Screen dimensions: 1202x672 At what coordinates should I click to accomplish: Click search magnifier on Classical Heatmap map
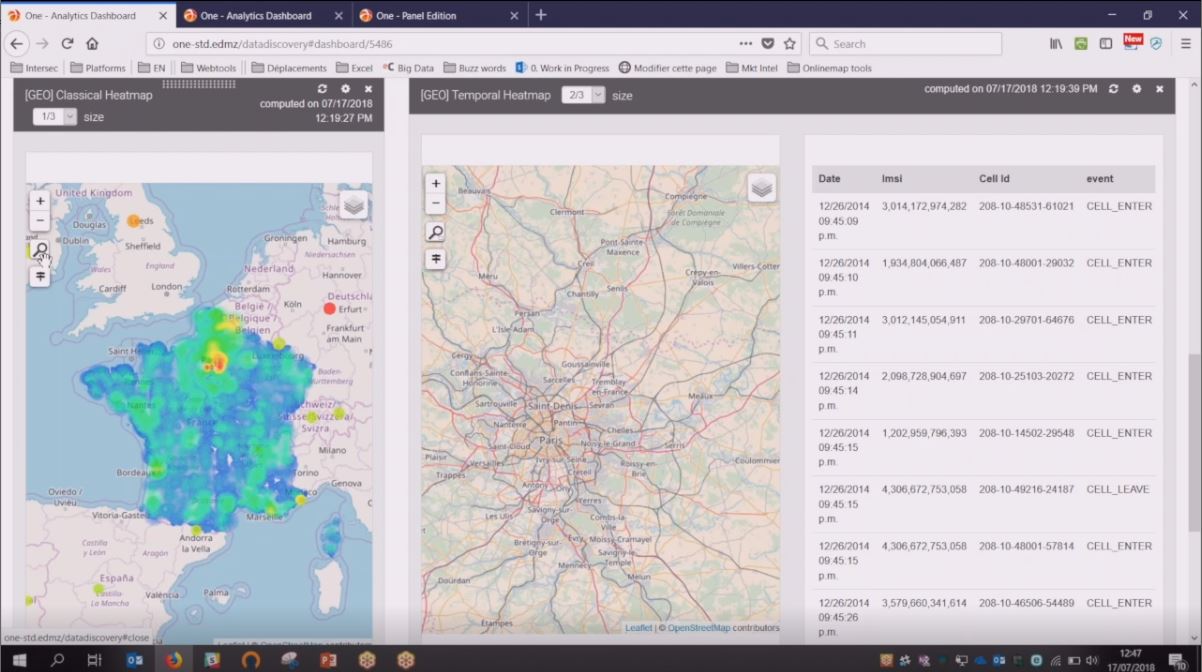(40, 249)
